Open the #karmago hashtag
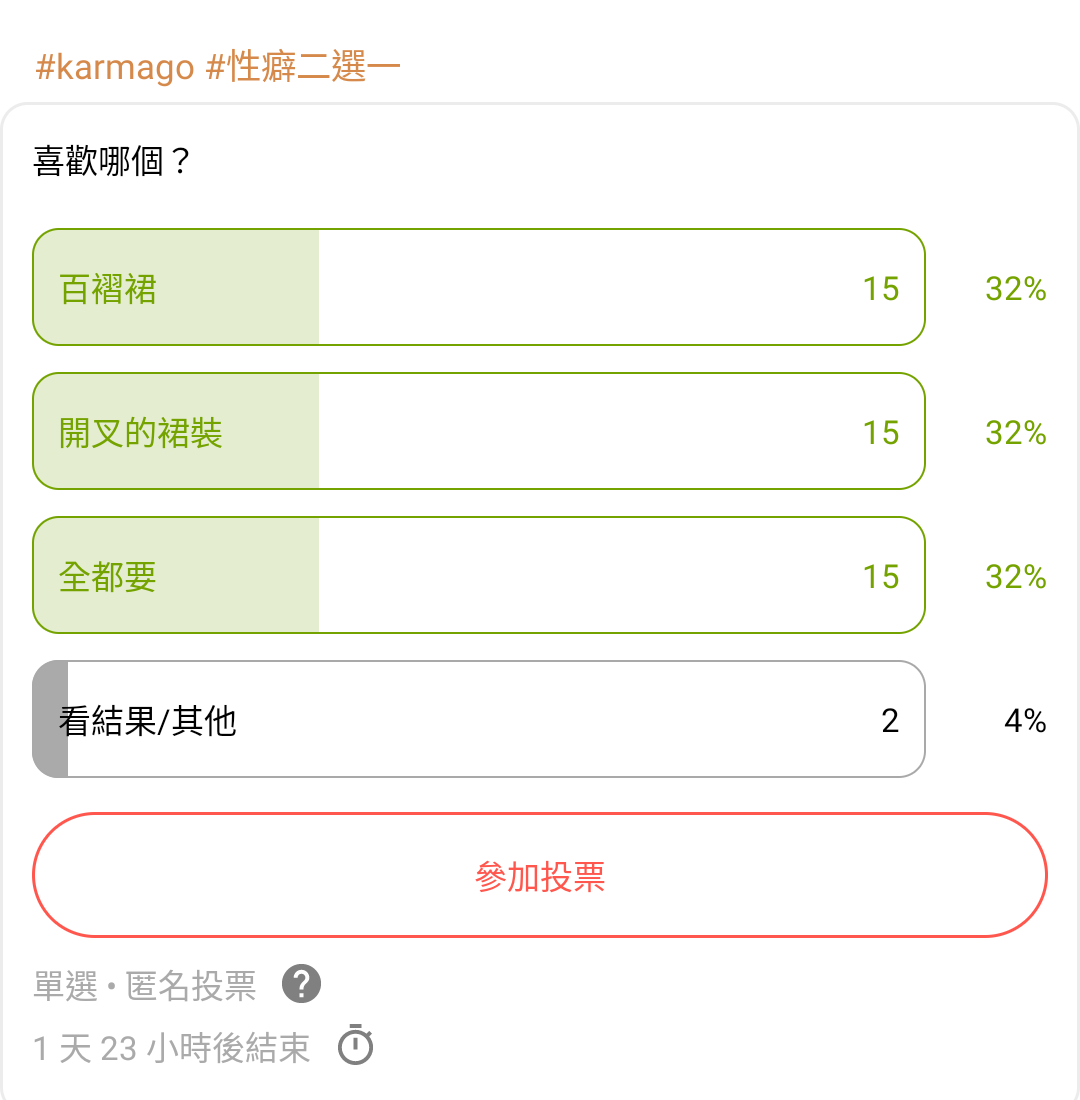Viewport: 1080px width, 1100px height. 114,67
